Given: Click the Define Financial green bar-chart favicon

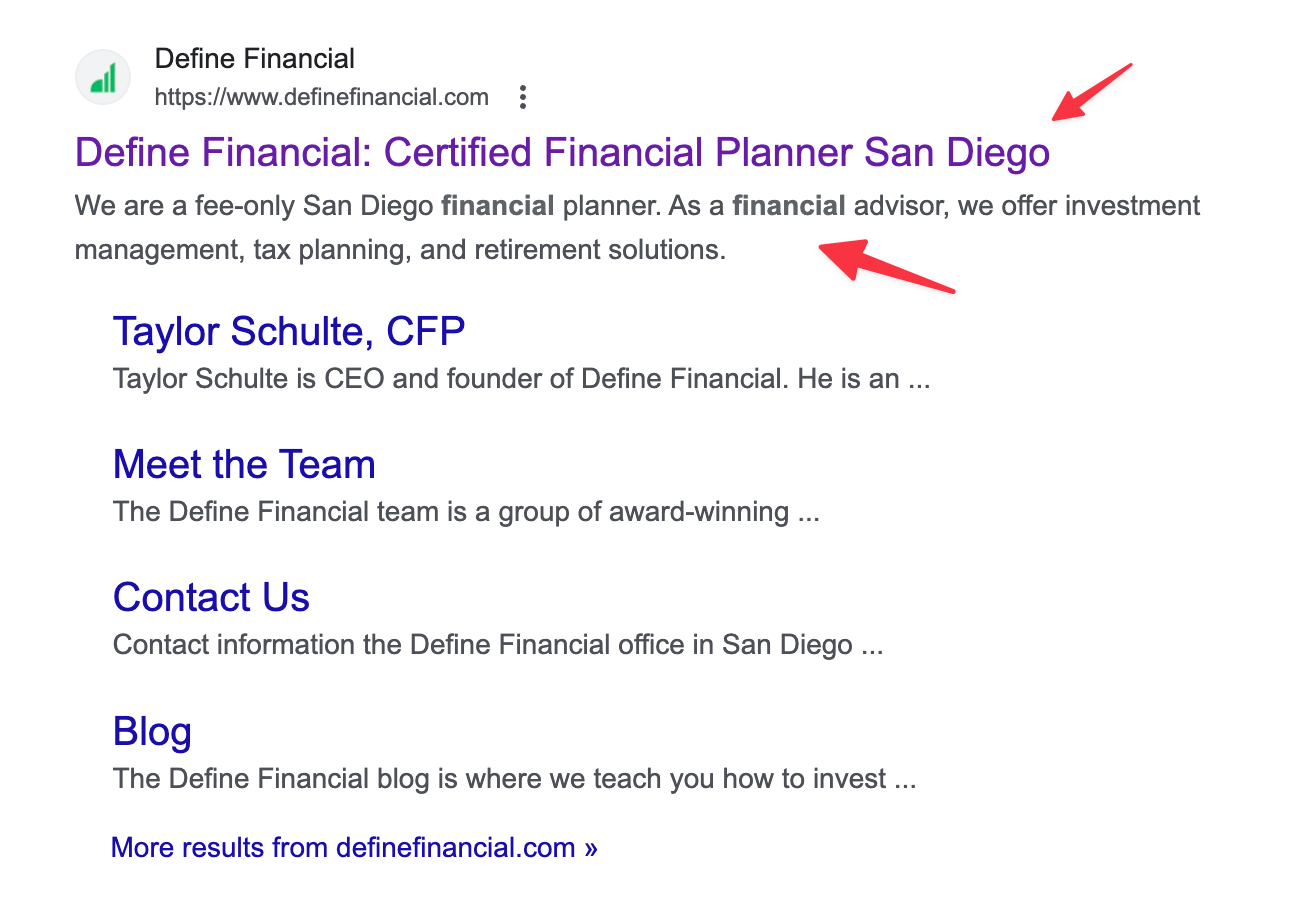Looking at the screenshot, I should pyautogui.click(x=103, y=77).
